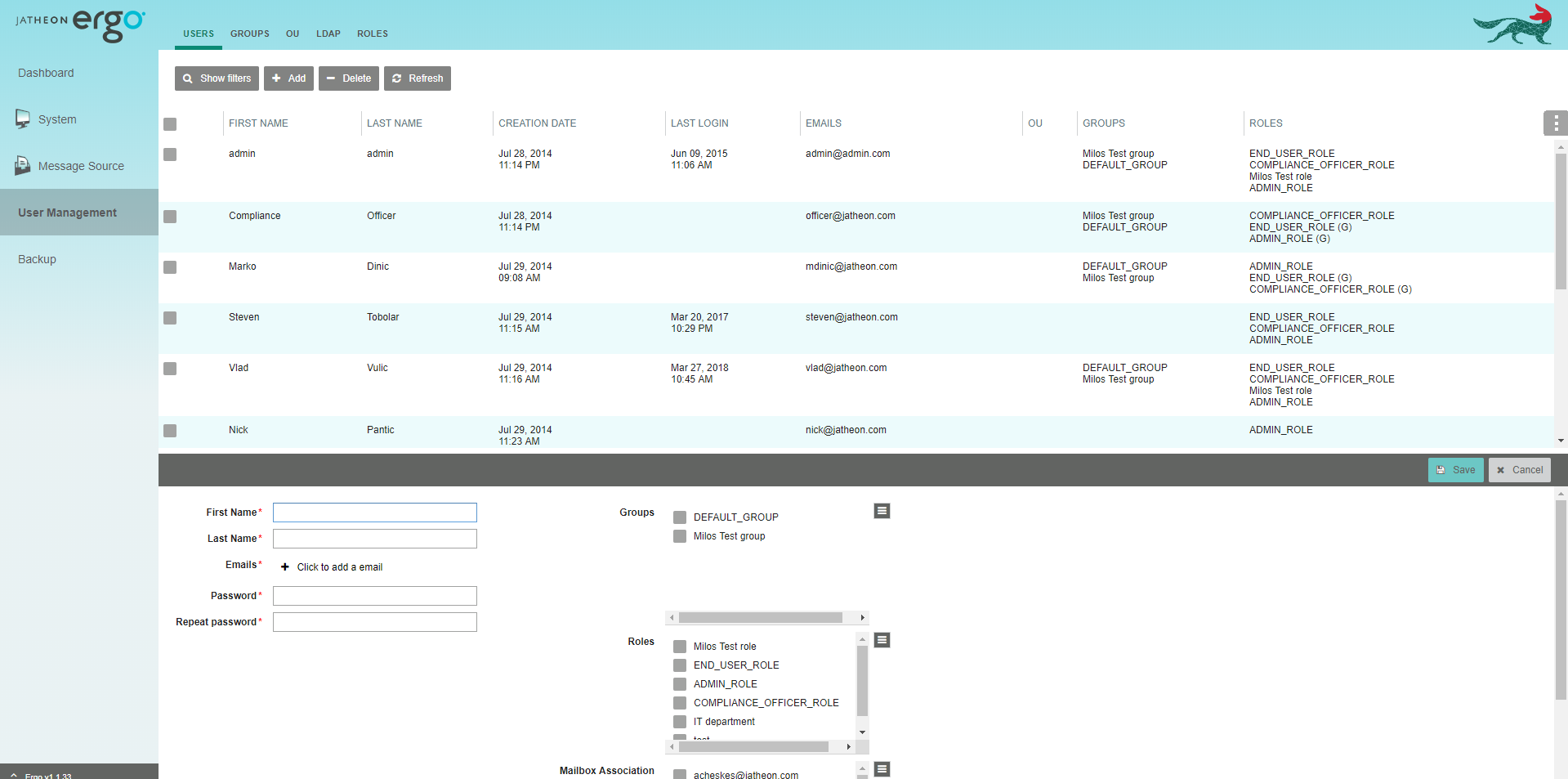The image size is (1568, 779).
Task: Click the Repeat password input field
Action: point(375,622)
